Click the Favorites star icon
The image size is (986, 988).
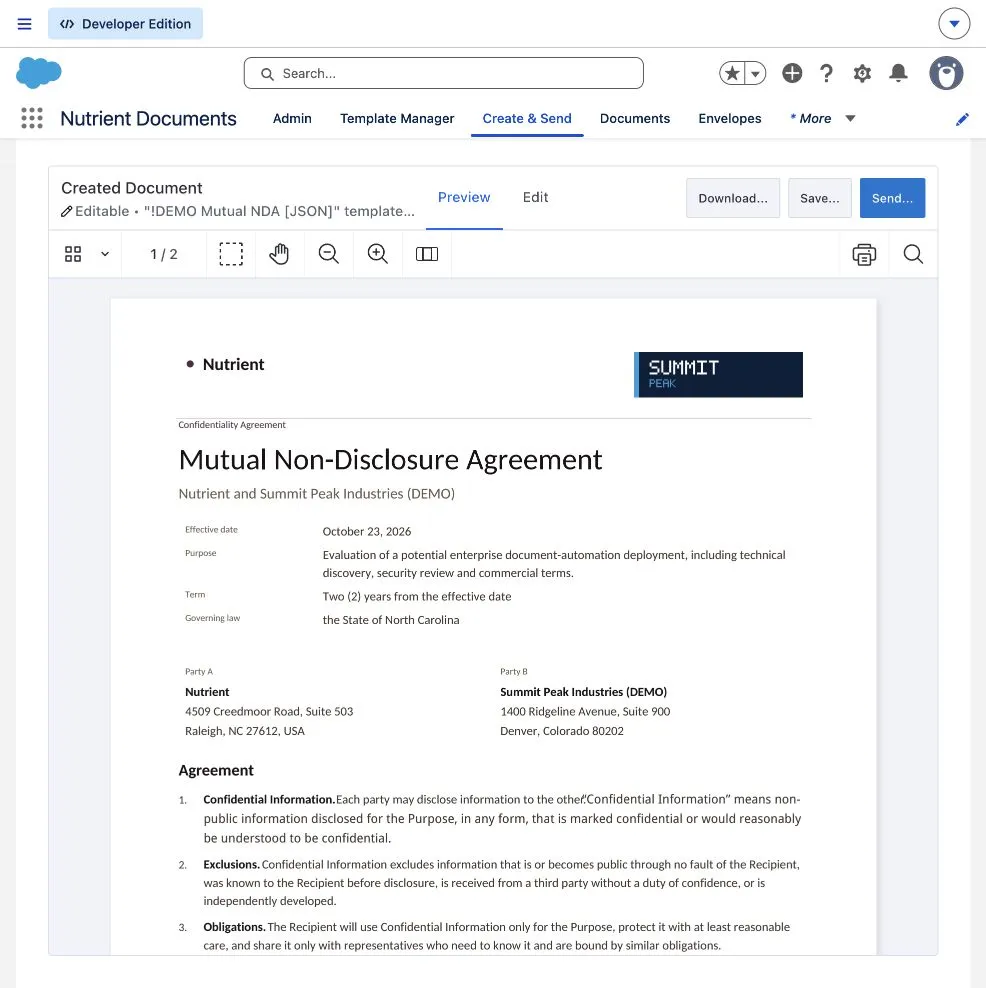[732, 73]
